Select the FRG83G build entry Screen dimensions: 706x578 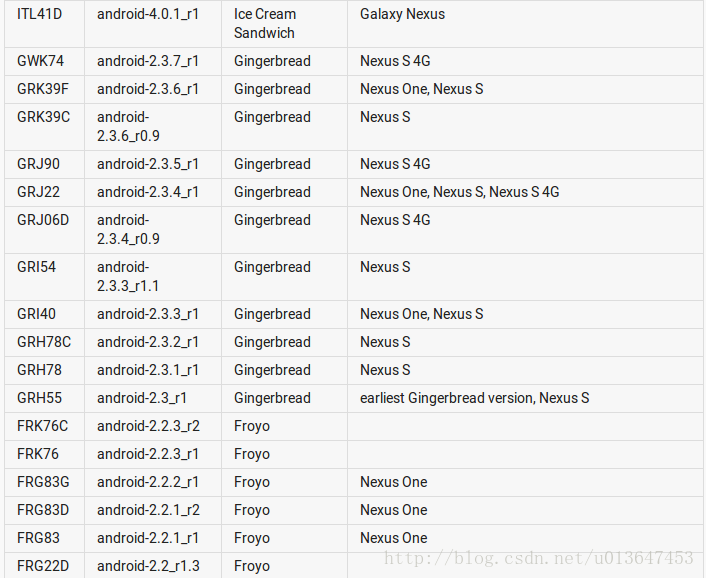[x=43, y=482]
